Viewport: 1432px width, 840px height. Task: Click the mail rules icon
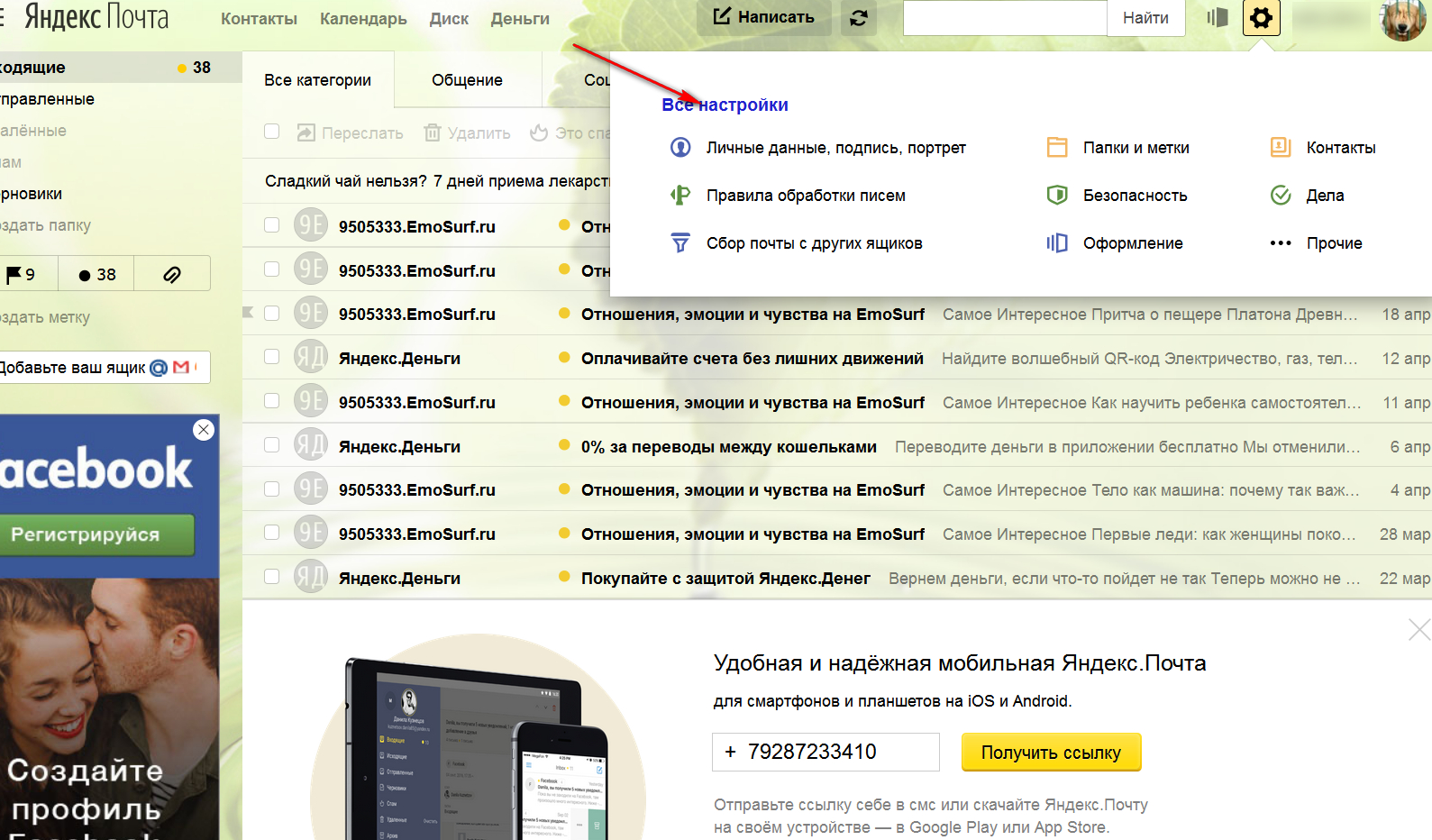click(x=680, y=196)
